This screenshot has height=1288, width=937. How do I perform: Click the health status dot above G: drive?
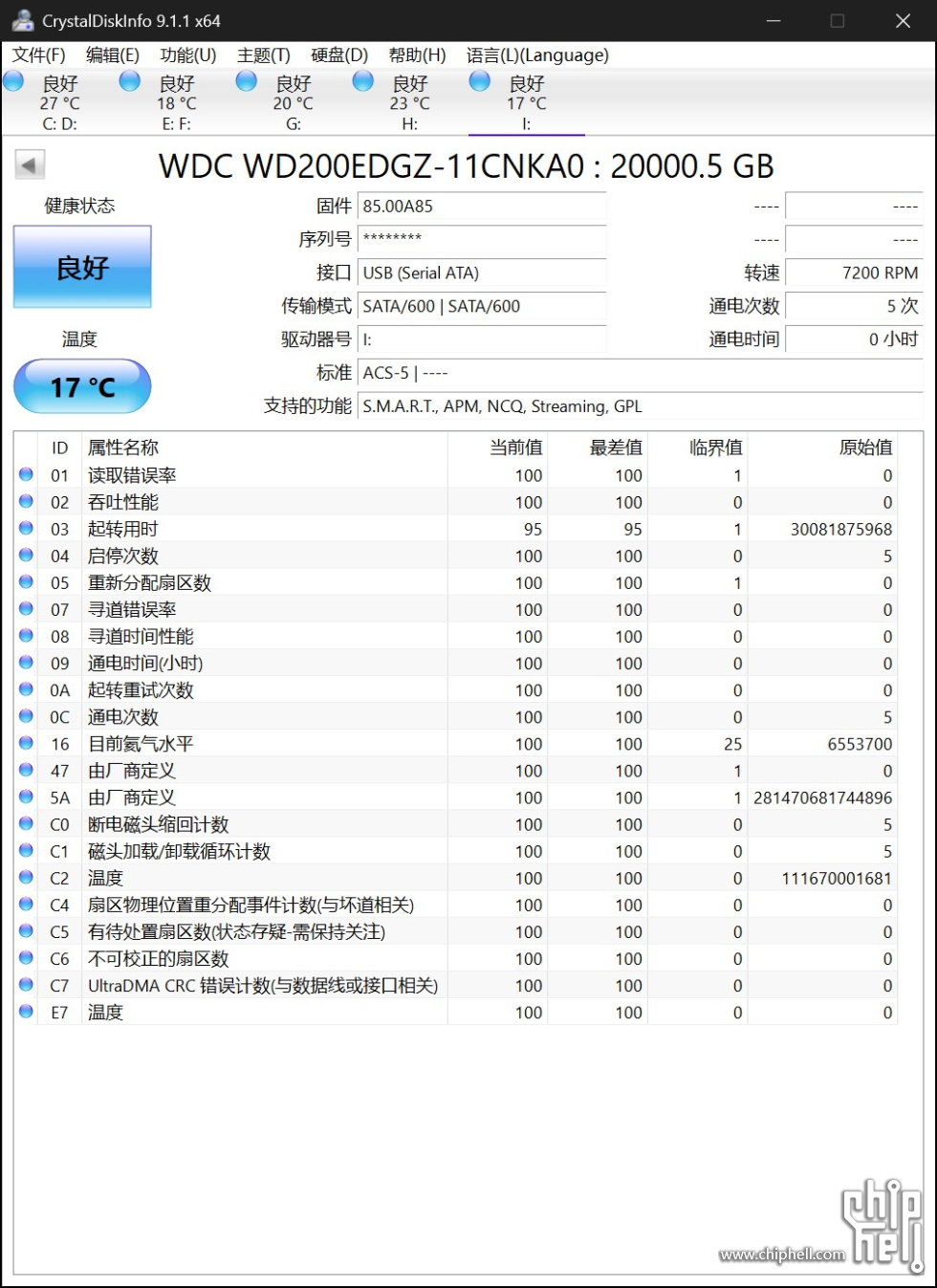point(246,82)
